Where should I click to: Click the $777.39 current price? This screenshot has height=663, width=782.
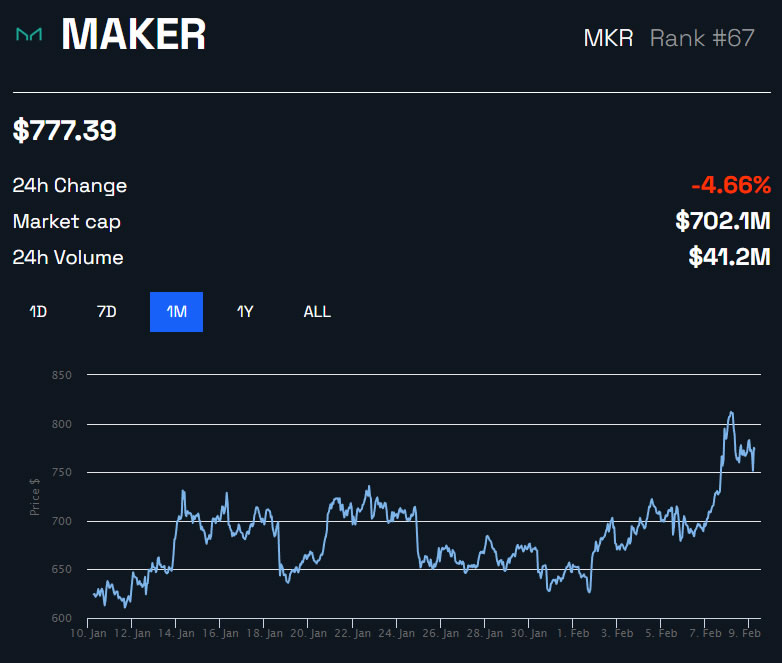pyautogui.click(x=65, y=130)
